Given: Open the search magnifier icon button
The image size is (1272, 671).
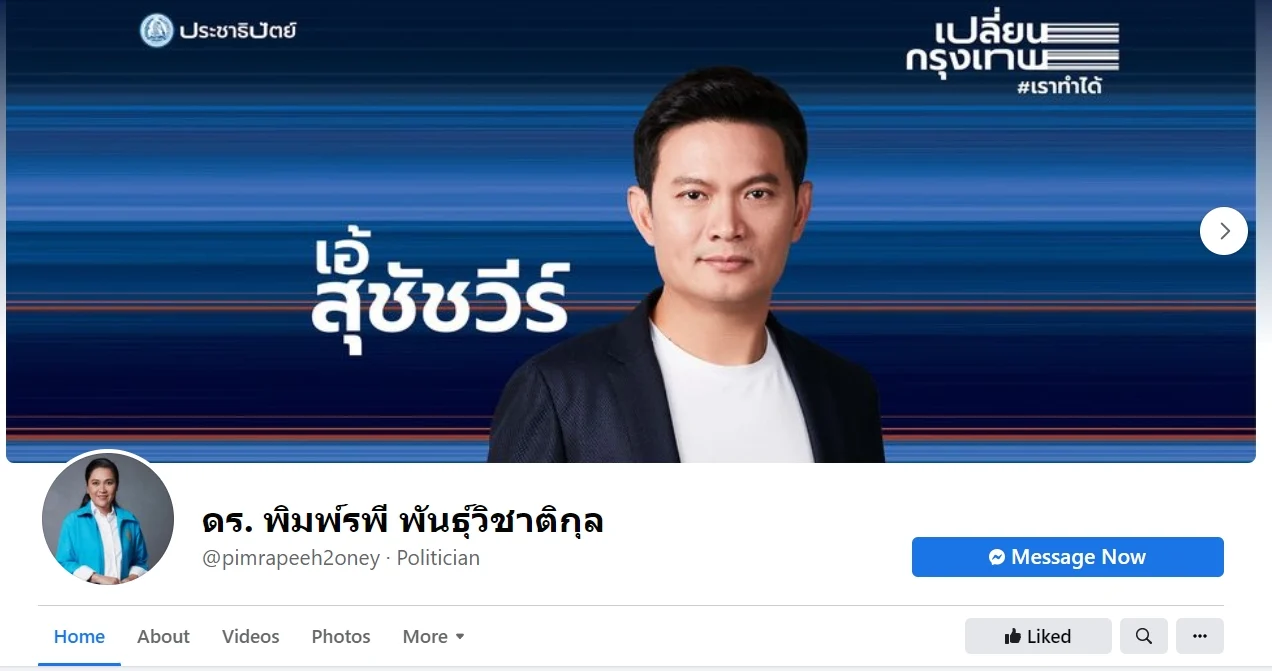Looking at the screenshot, I should click(x=1144, y=636).
